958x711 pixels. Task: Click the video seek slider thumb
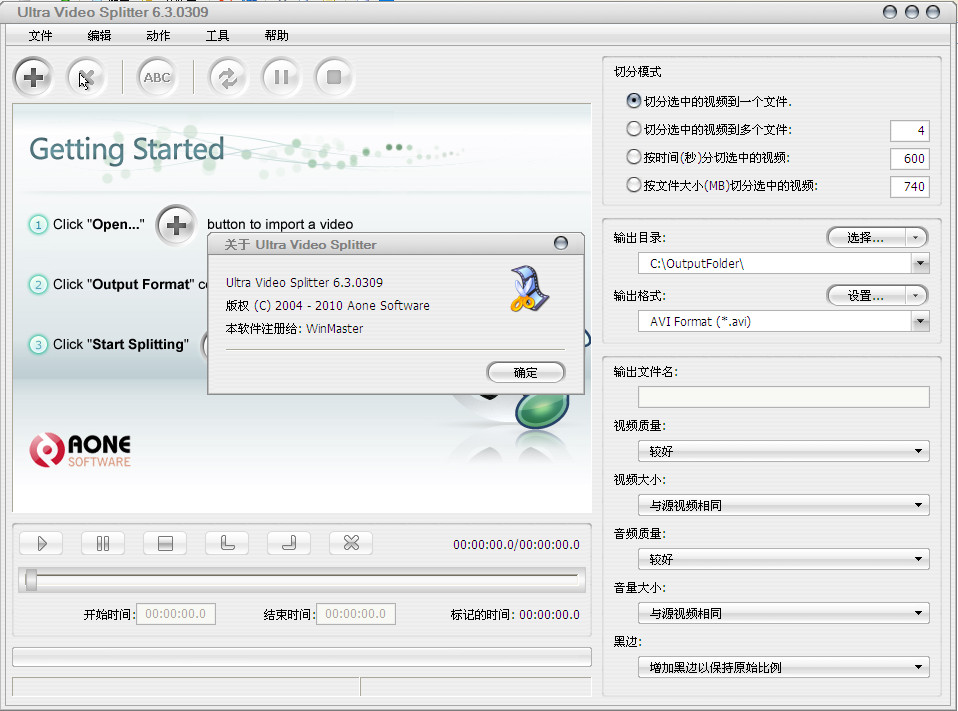31,580
